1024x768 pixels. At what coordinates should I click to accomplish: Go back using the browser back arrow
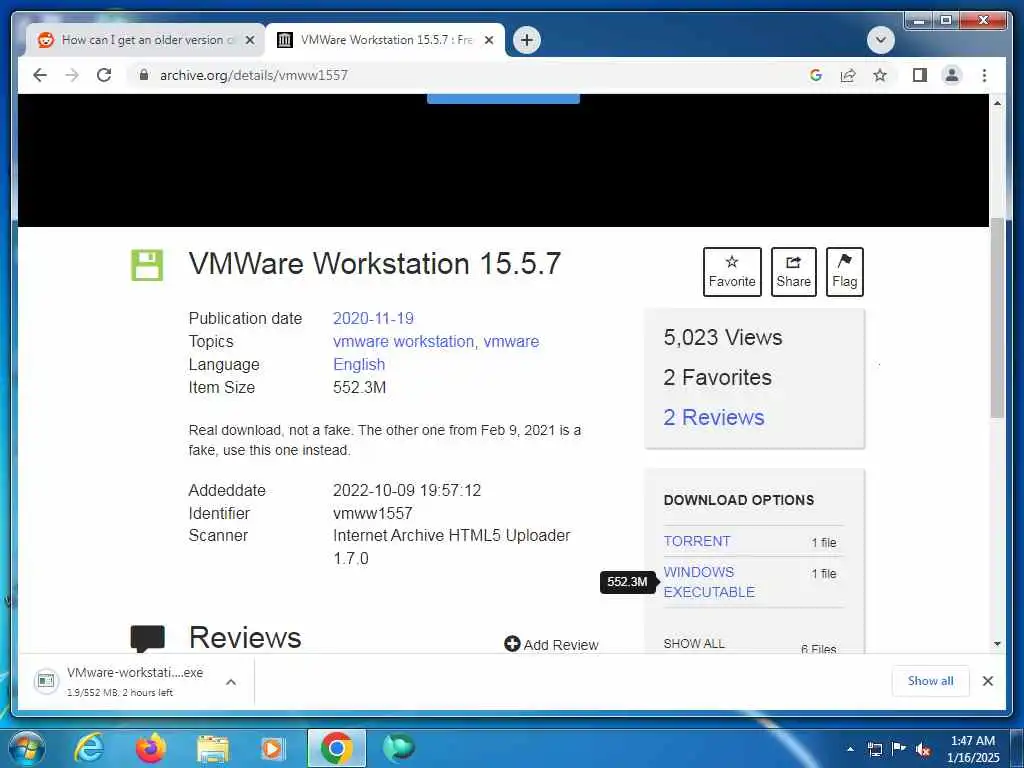click(x=40, y=75)
